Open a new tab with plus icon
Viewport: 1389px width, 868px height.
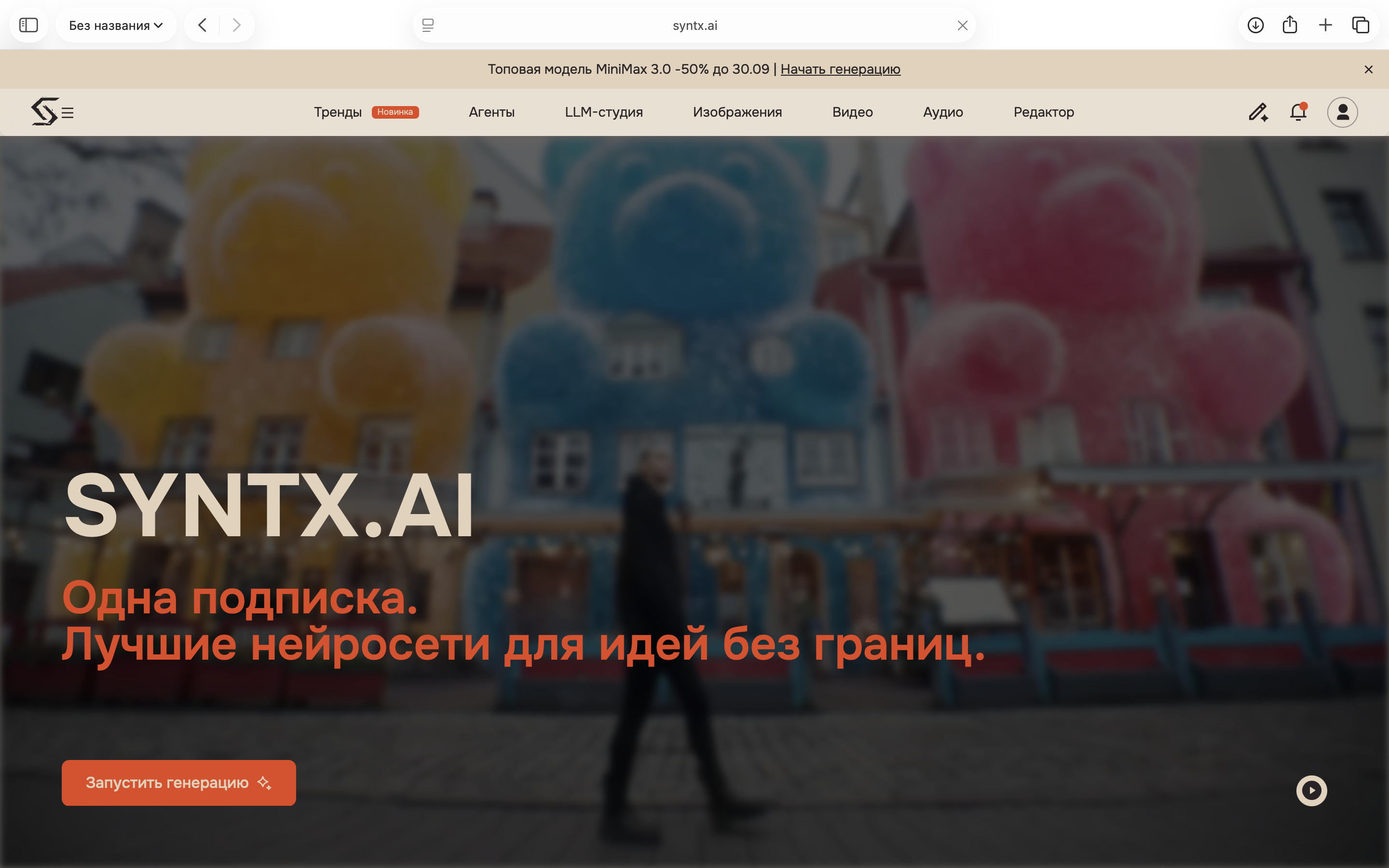click(1325, 25)
